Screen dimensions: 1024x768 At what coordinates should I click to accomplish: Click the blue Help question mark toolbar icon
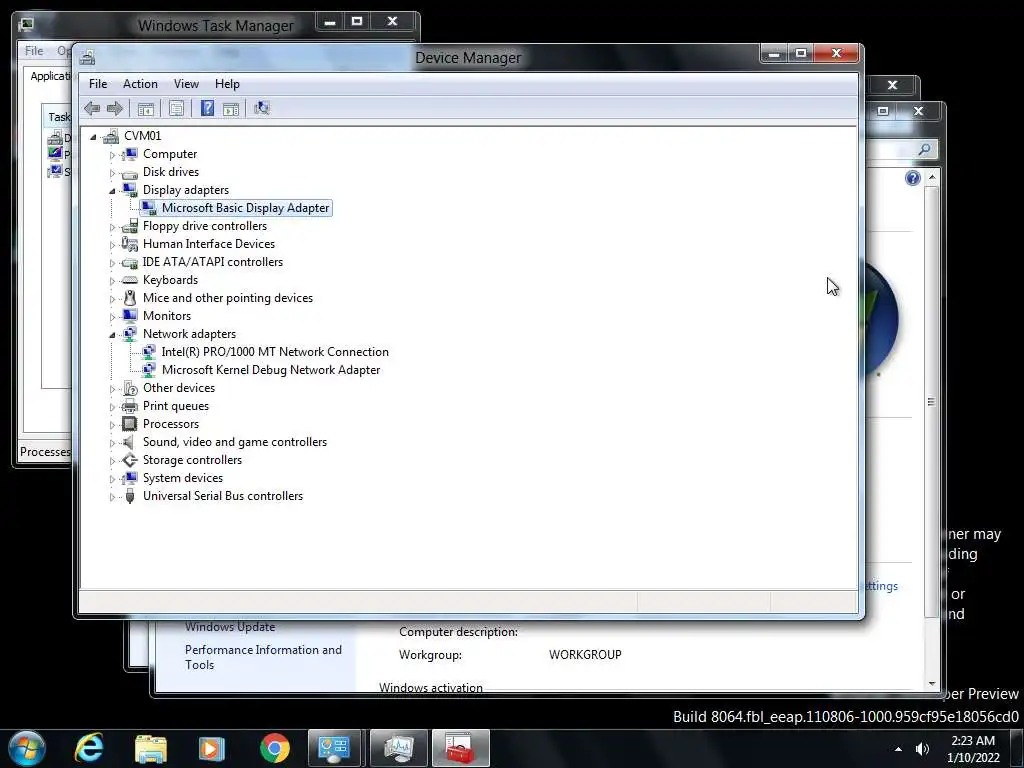[x=207, y=108]
